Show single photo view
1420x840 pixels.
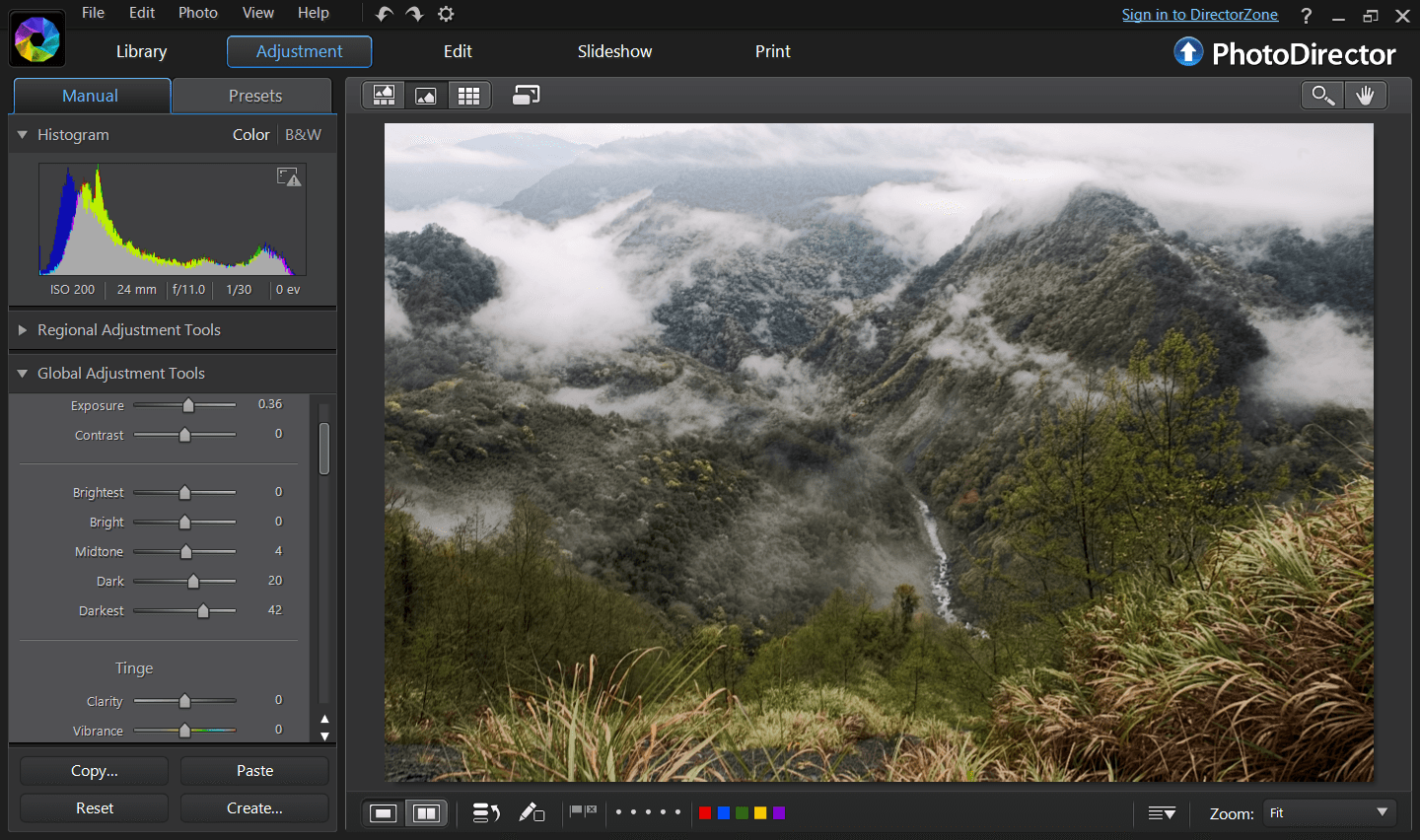[384, 813]
